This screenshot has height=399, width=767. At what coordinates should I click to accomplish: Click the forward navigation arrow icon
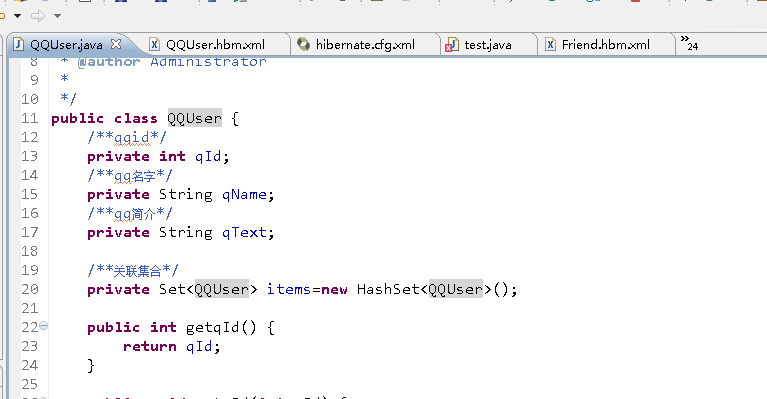click(38, 16)
